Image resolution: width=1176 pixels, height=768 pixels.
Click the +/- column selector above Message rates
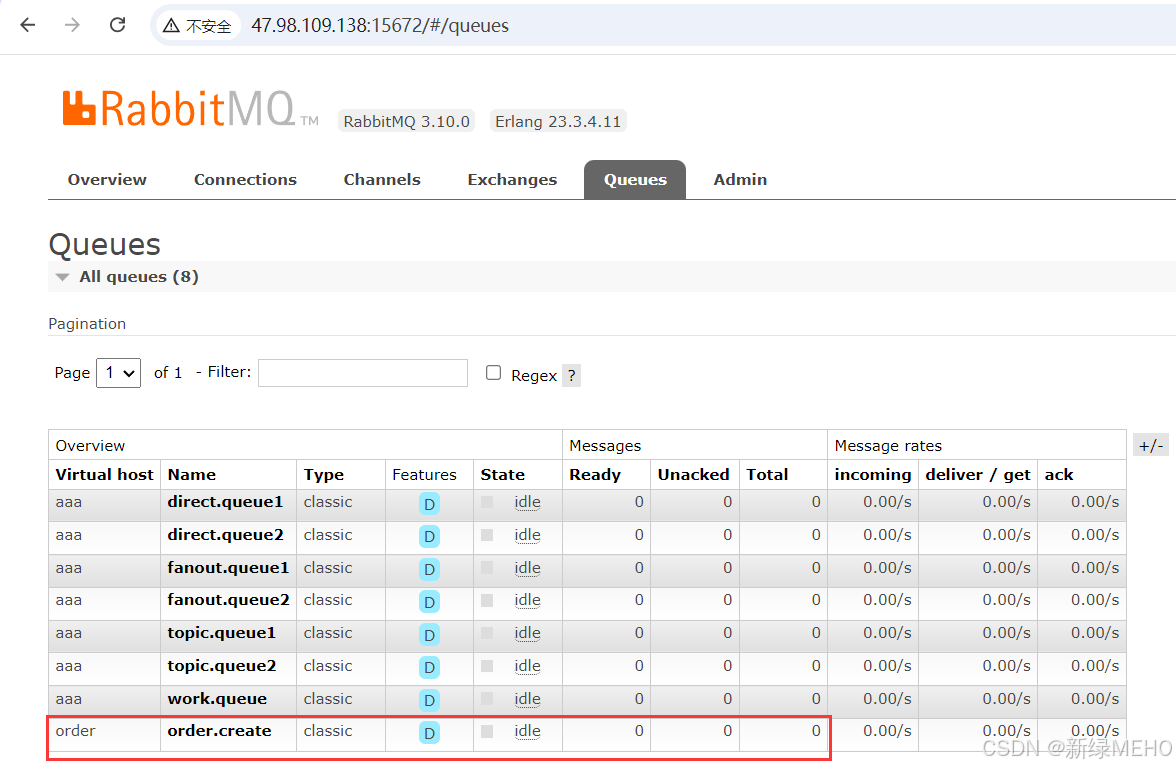tap(1150, 444)
